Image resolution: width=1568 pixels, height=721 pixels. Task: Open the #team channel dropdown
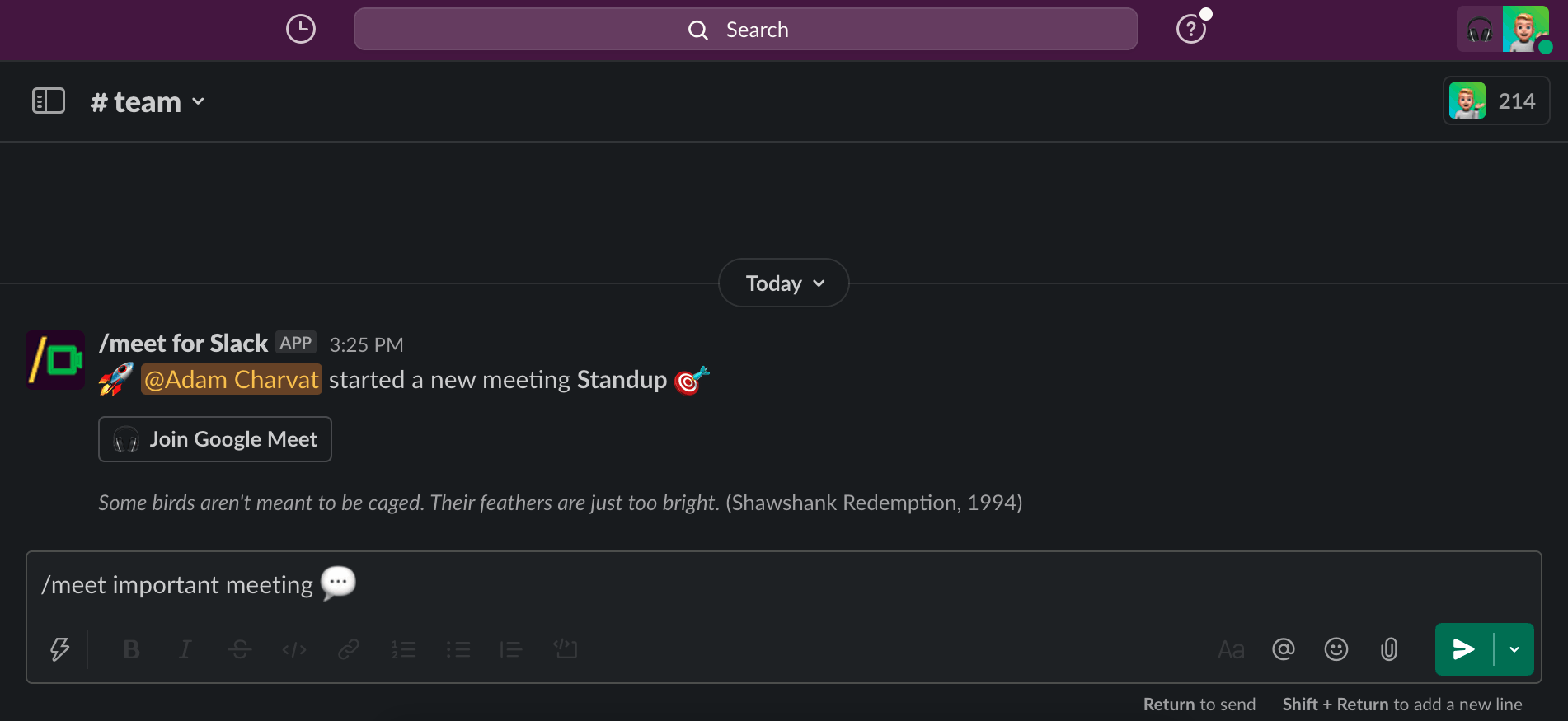tap(148, 102)
